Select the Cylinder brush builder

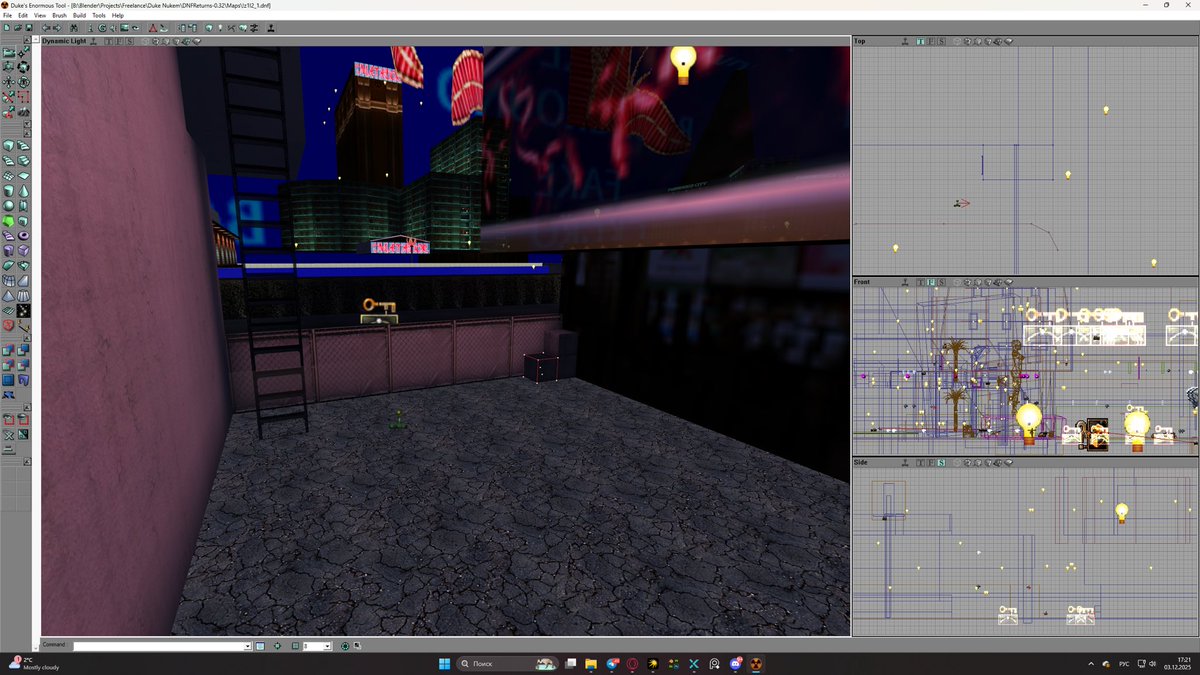coord(9,190)
